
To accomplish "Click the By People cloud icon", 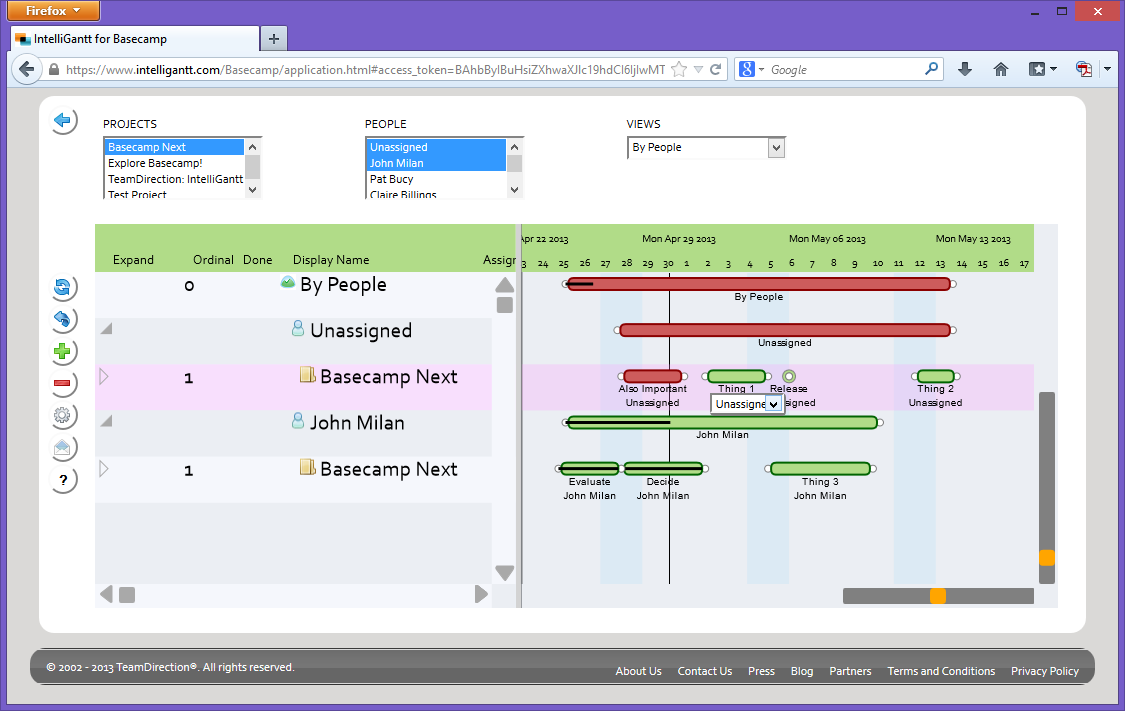I will pos(288,283).
